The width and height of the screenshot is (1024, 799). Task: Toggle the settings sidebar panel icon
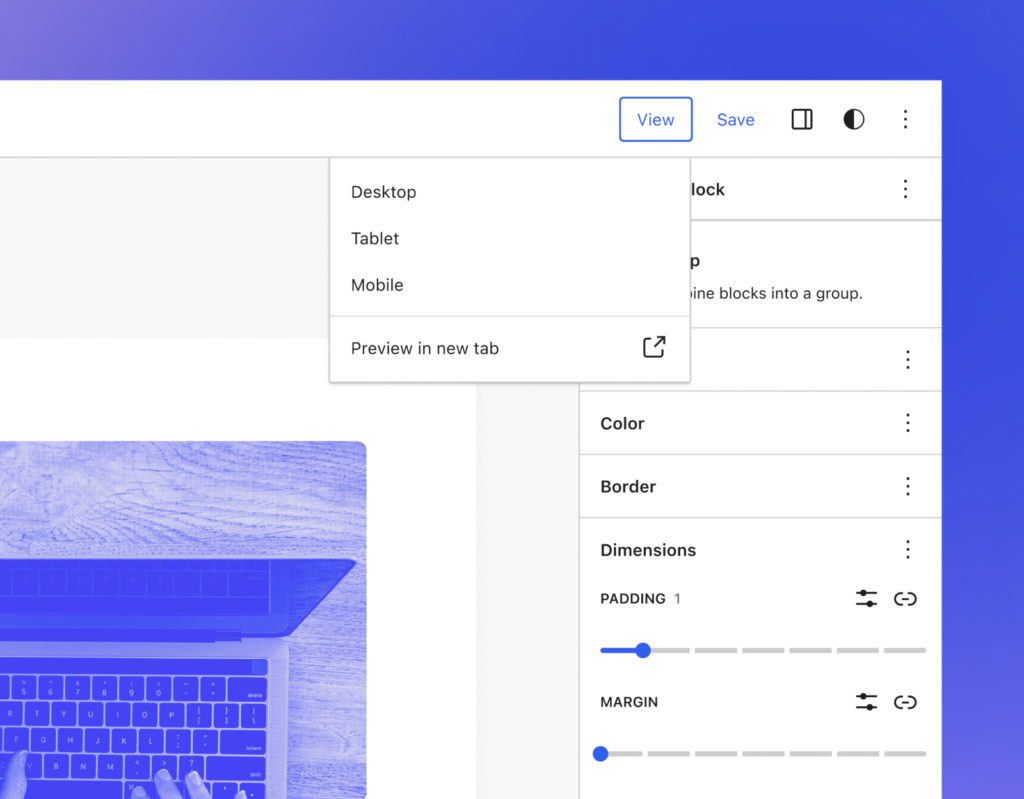tap(802, 120)
